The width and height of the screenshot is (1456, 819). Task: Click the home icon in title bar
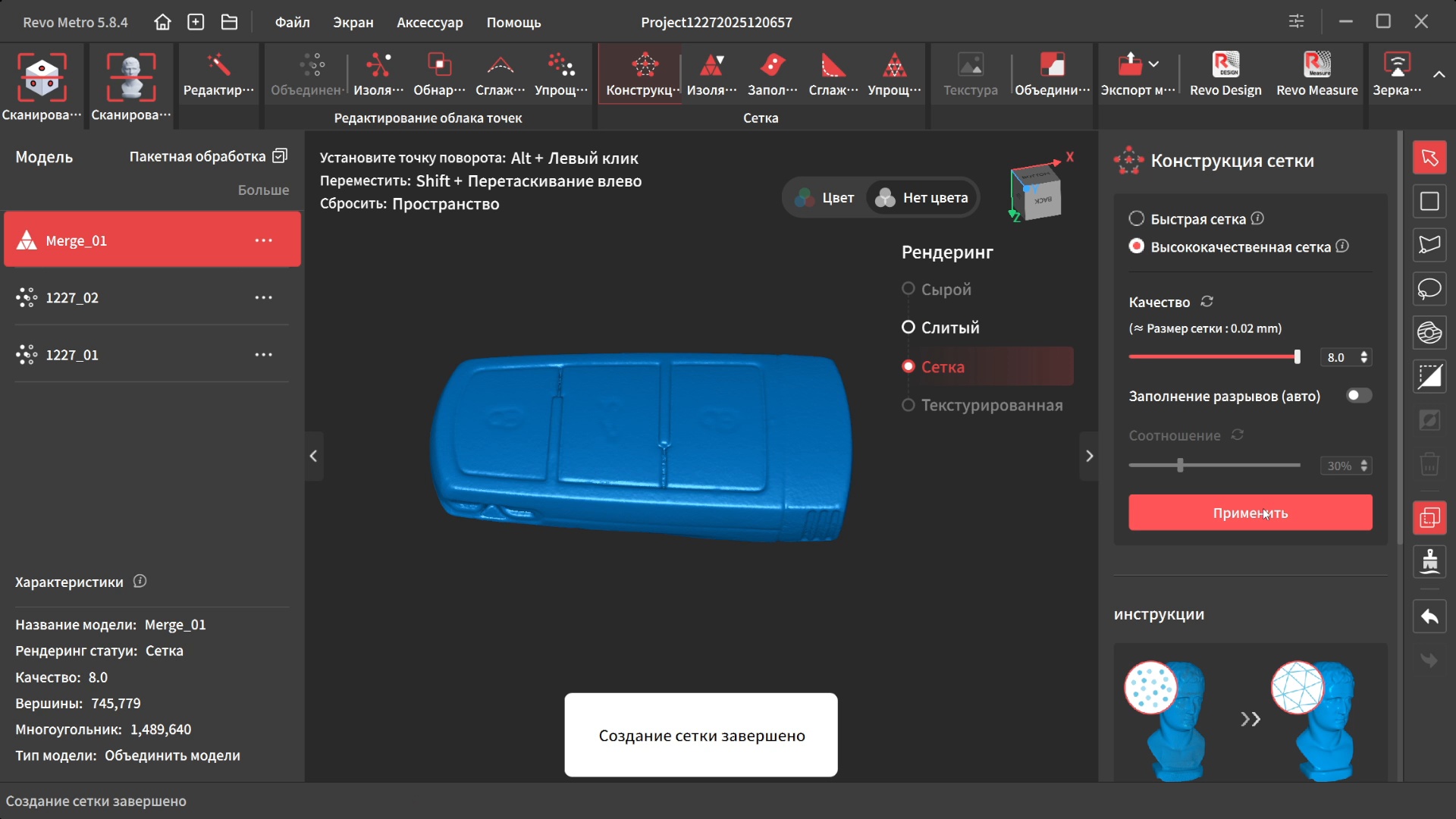(x=162, y=22)
